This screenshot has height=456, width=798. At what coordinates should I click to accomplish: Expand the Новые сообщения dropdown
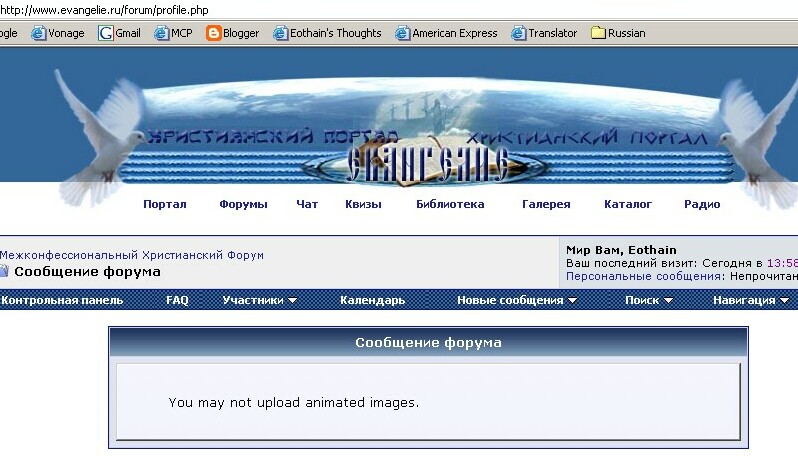(516, 300)
